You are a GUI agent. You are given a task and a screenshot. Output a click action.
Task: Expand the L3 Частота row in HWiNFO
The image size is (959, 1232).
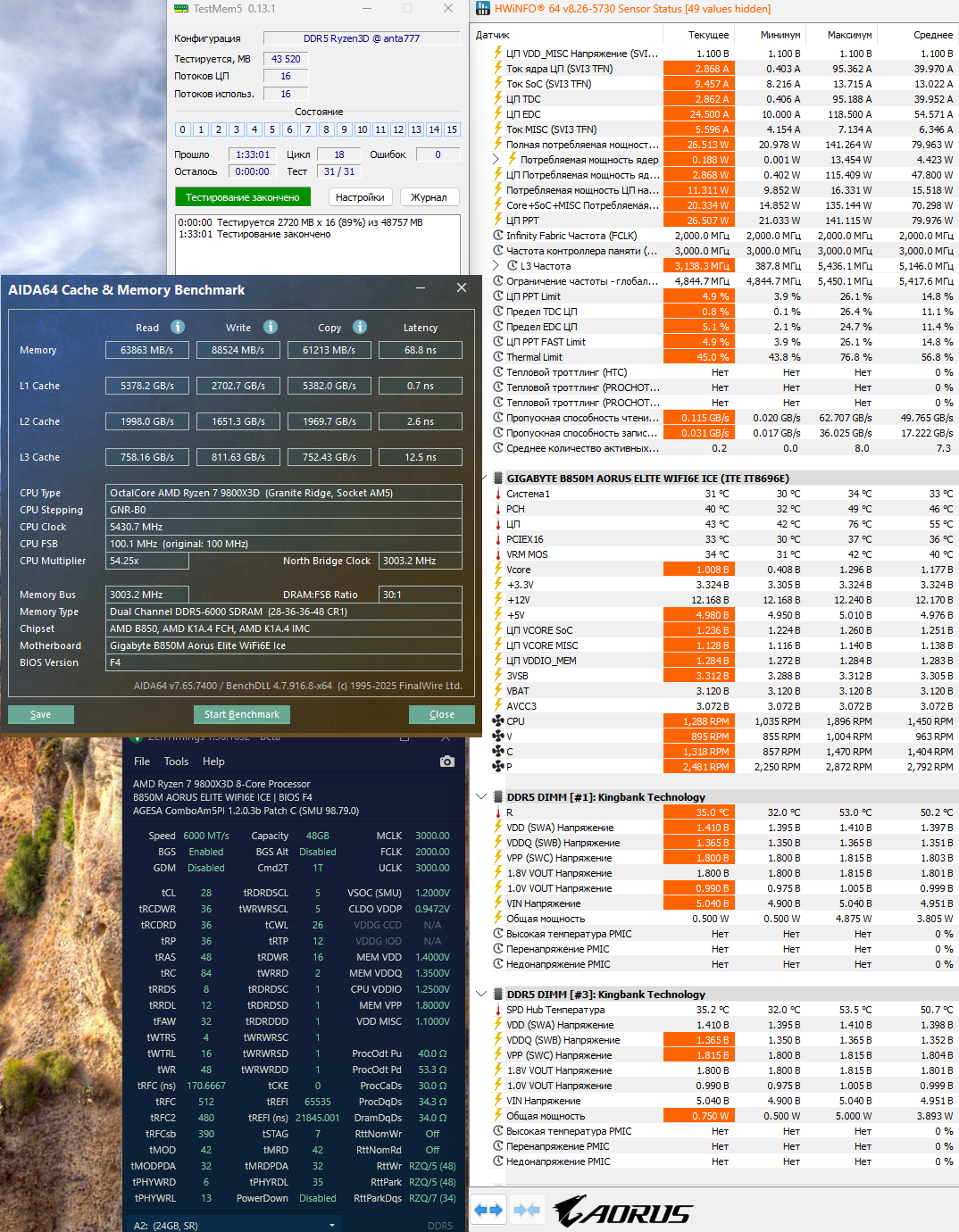pos(496,266)
